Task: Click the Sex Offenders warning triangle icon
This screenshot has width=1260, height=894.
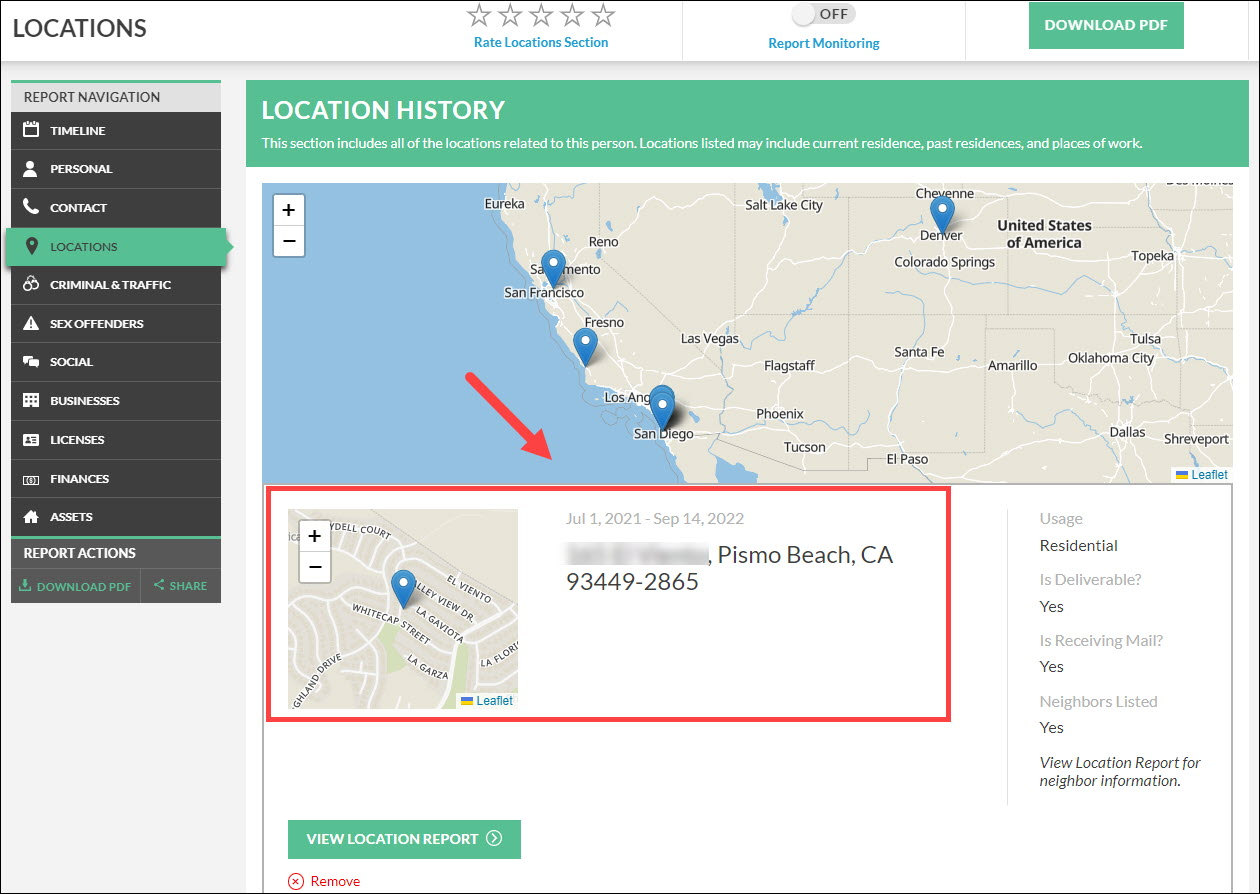Action: (x=31, y=323)
